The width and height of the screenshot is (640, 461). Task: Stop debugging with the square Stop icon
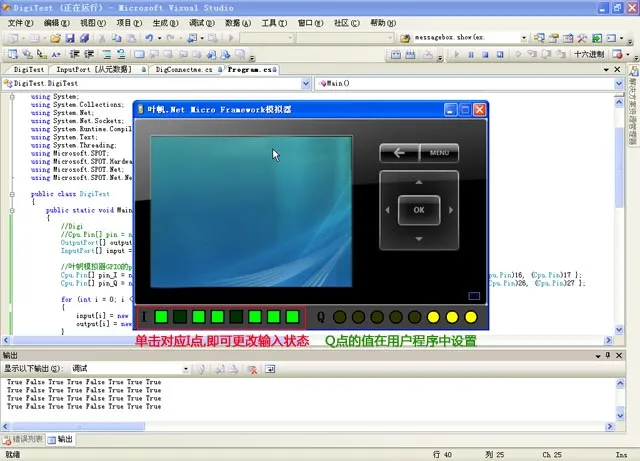485,54
